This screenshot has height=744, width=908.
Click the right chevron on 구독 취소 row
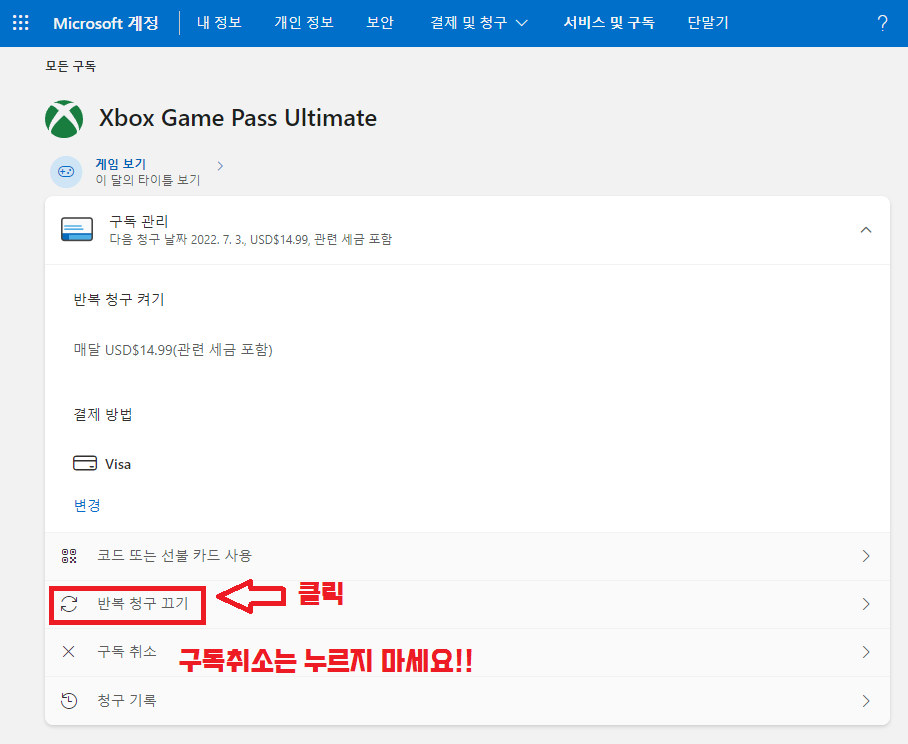tap(866, 652)
